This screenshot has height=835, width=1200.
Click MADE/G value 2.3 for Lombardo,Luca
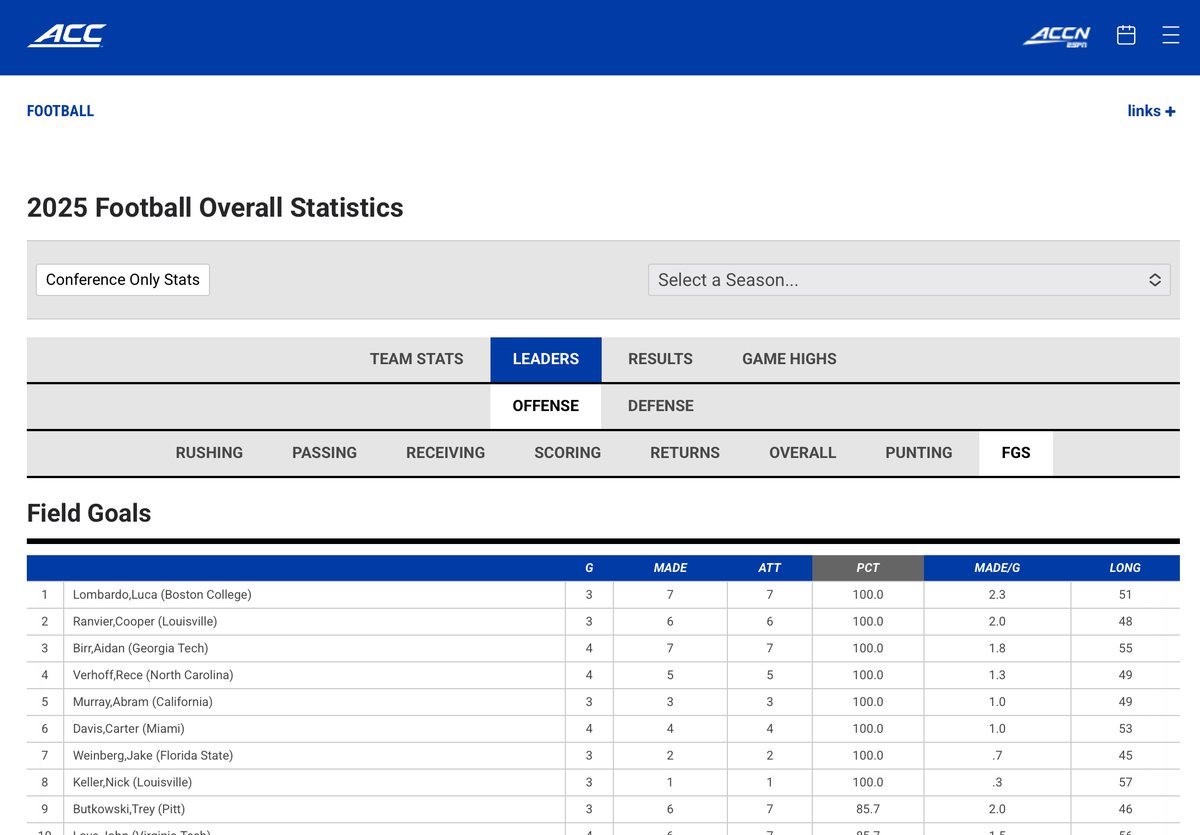tap(997, 595)
